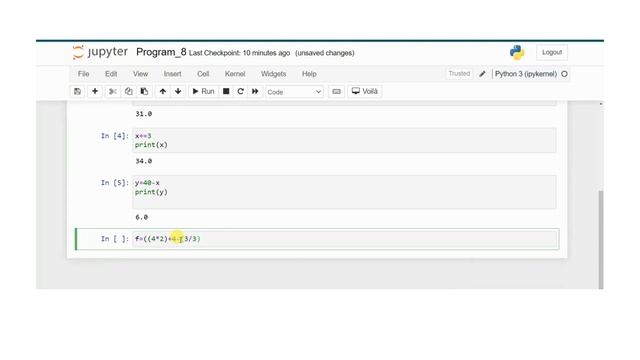Viewport: 640px width, 360px height.
Task: Interrupt the kernel with the stop icon
Action: (226, 91)
